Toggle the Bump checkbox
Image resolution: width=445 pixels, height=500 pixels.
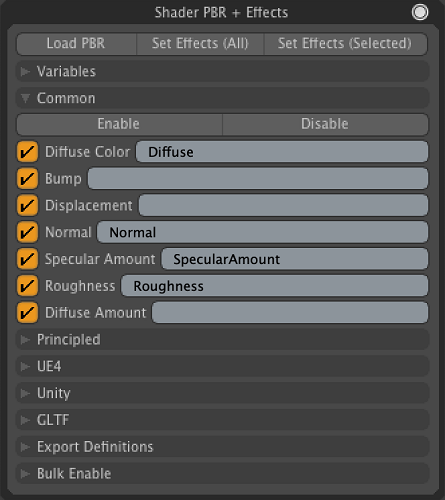click(27, 178)
